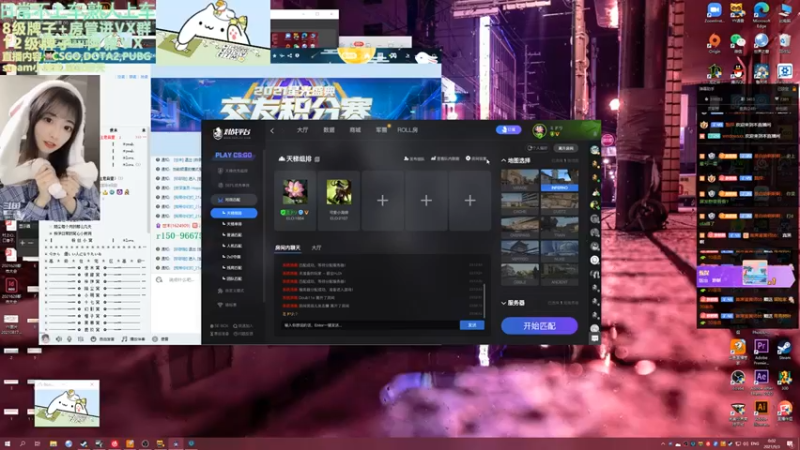
Task: Send the chat message with blue button
Action: 472,325
